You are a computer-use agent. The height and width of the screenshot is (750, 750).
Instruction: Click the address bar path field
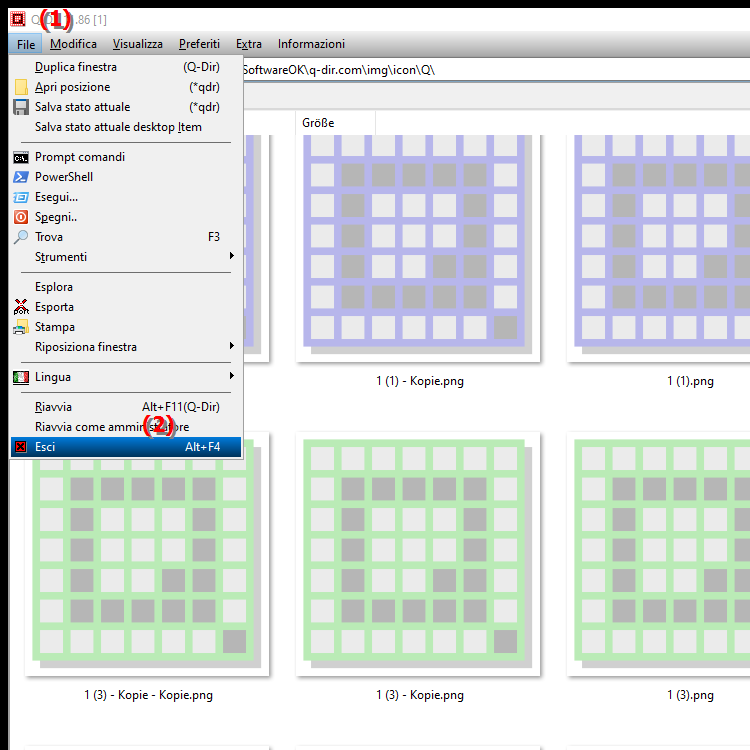[496, 70]
